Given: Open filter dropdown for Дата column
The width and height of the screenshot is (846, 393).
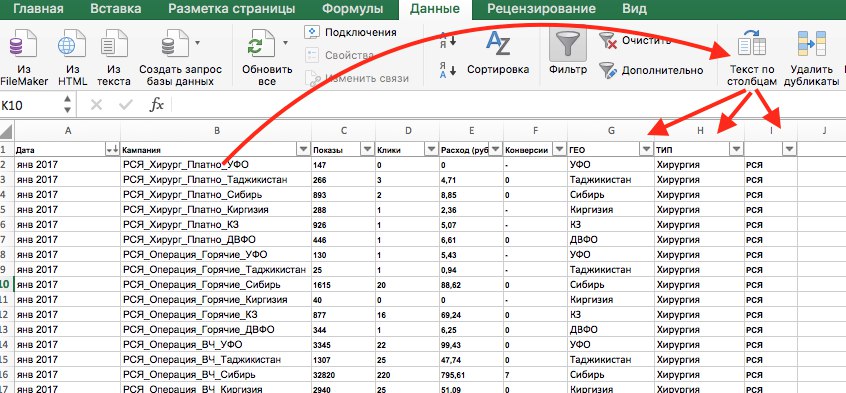Looking at the screenshot, I should [x=112, y=150].
